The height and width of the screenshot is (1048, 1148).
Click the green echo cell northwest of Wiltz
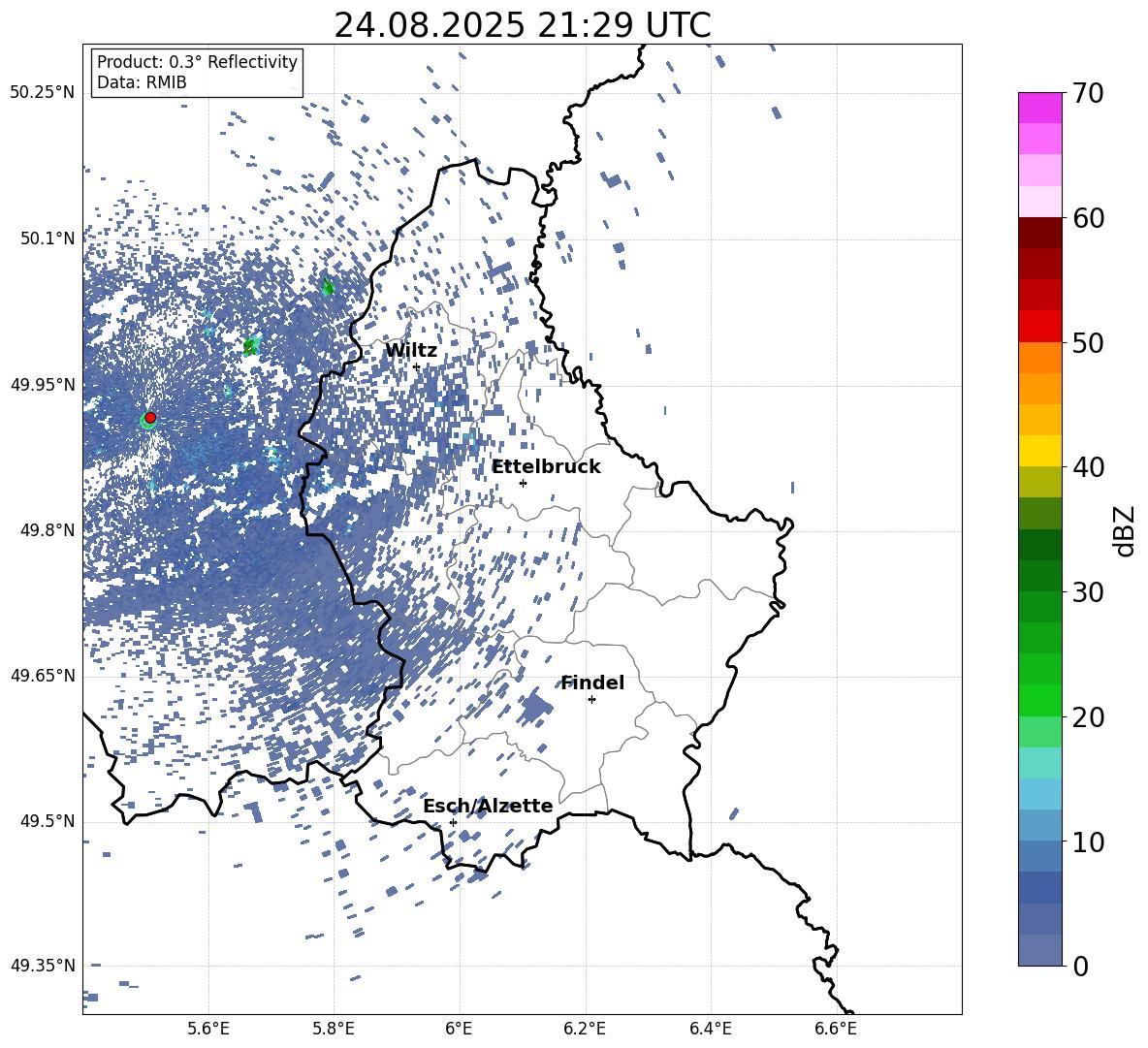coord(328,287)
